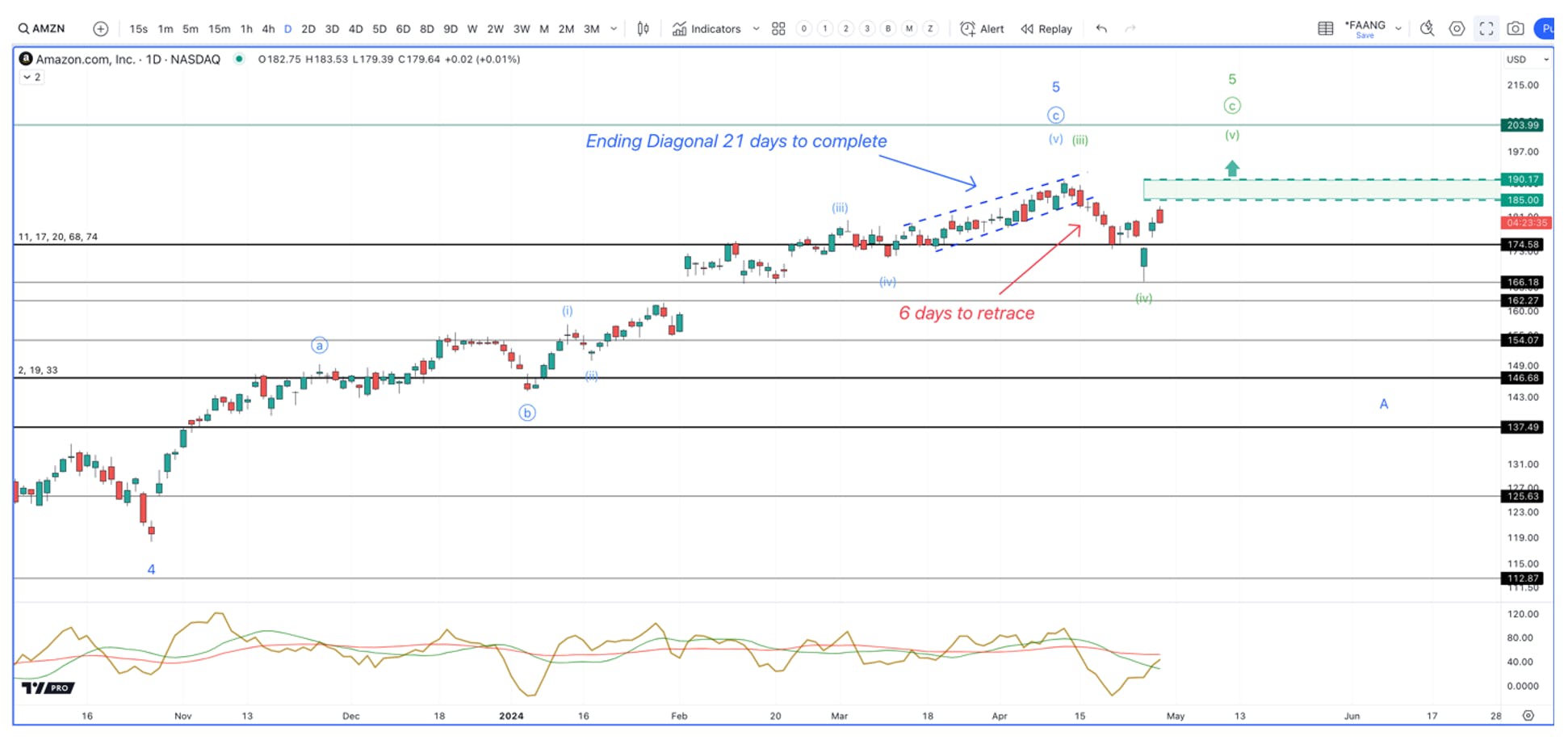Click the '2, 19, 33' line label
Viewport: 1568px width, 740px height.
[x=38, y=370]
